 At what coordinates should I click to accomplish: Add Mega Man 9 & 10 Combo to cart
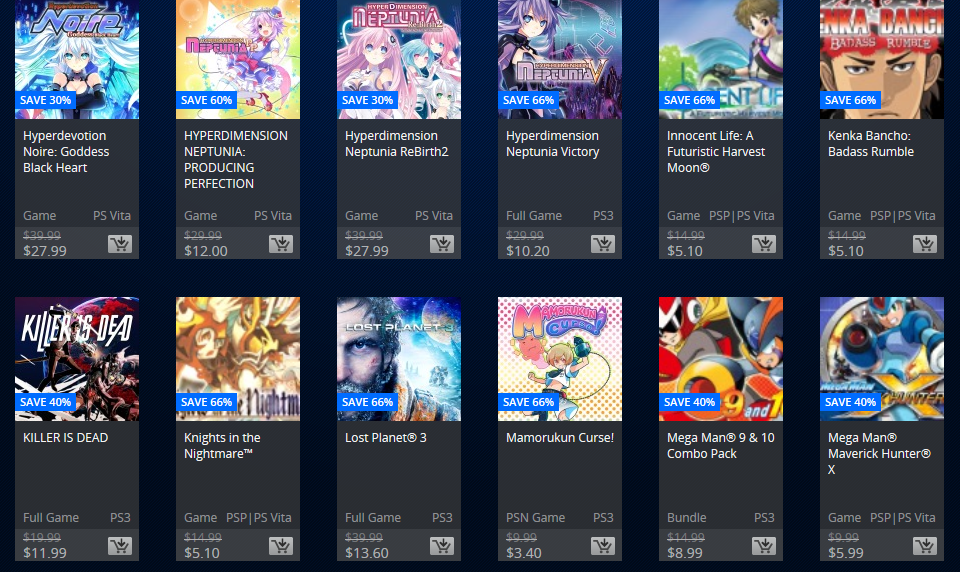(764, 546)
